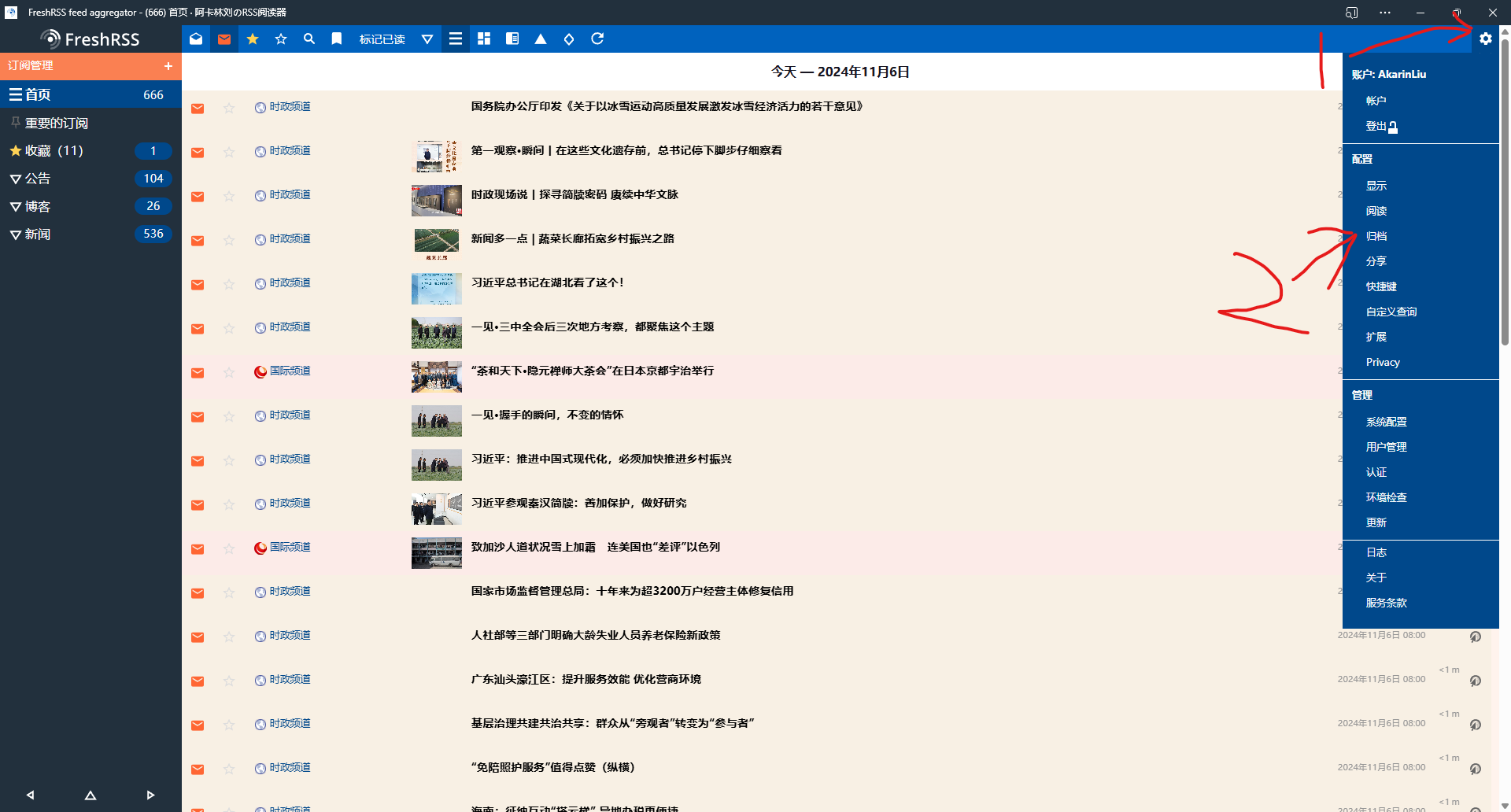
Task: Open article 新闻多一点 蔬菜长廊拓宽乡村振兴之路
Action: (x=573, y=238)
